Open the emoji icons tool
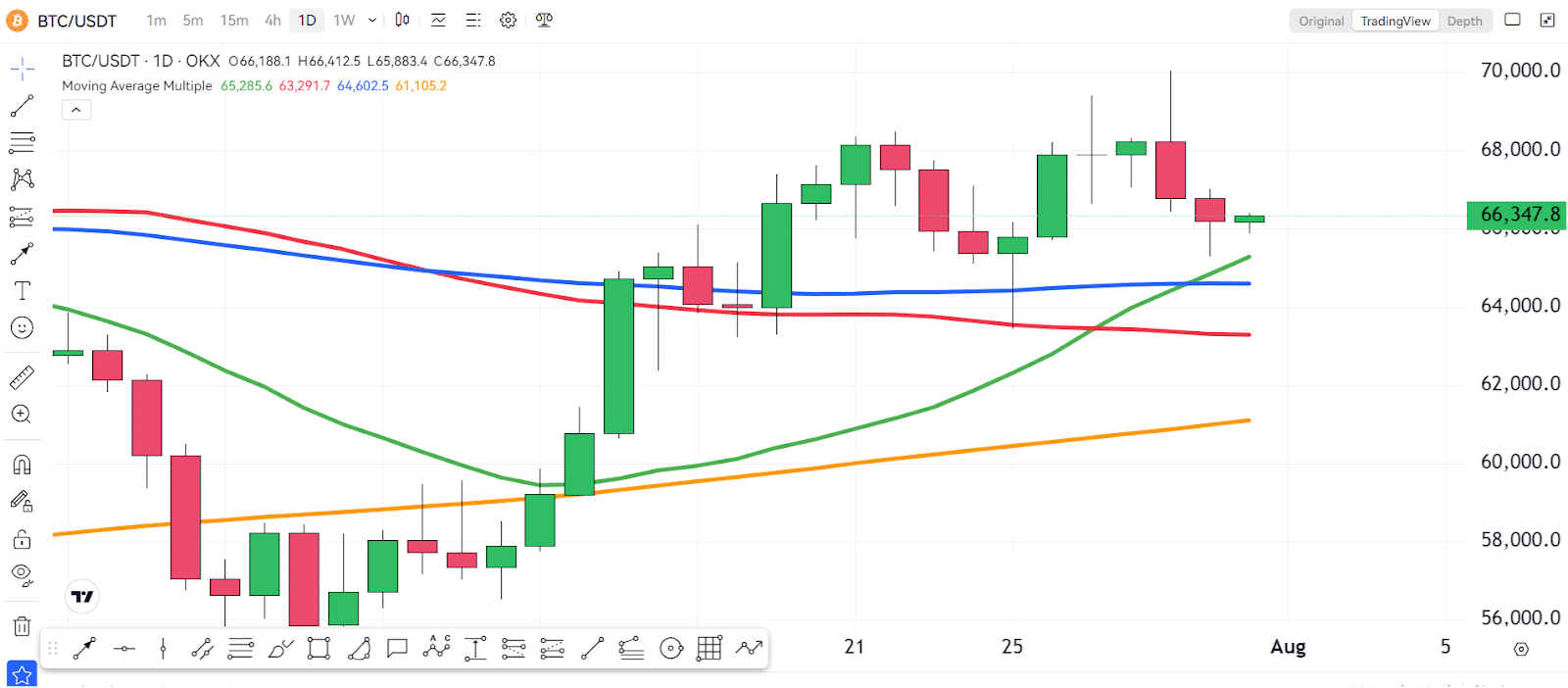This screenshot has width=1568, height=688. (x=22, y=328)
